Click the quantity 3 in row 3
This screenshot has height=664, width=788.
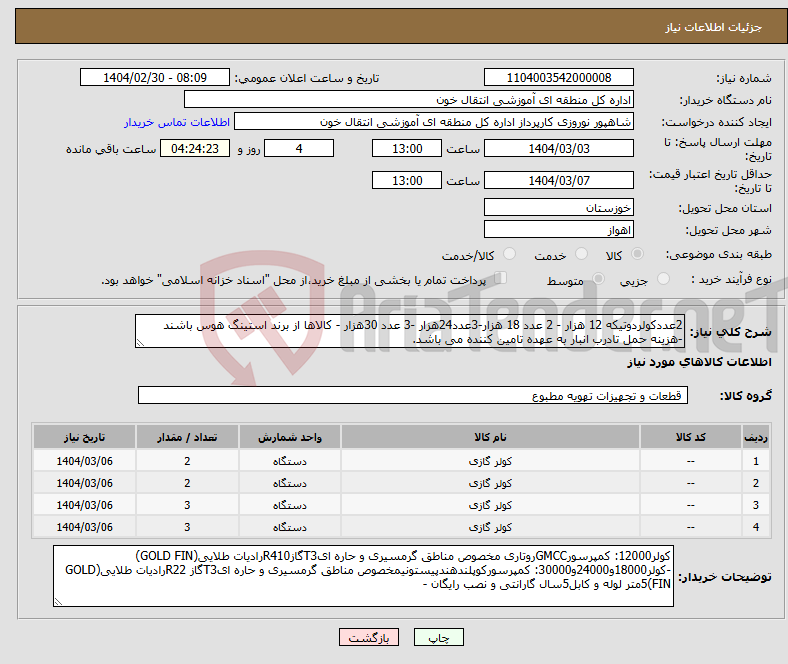[x=187, y=505]
